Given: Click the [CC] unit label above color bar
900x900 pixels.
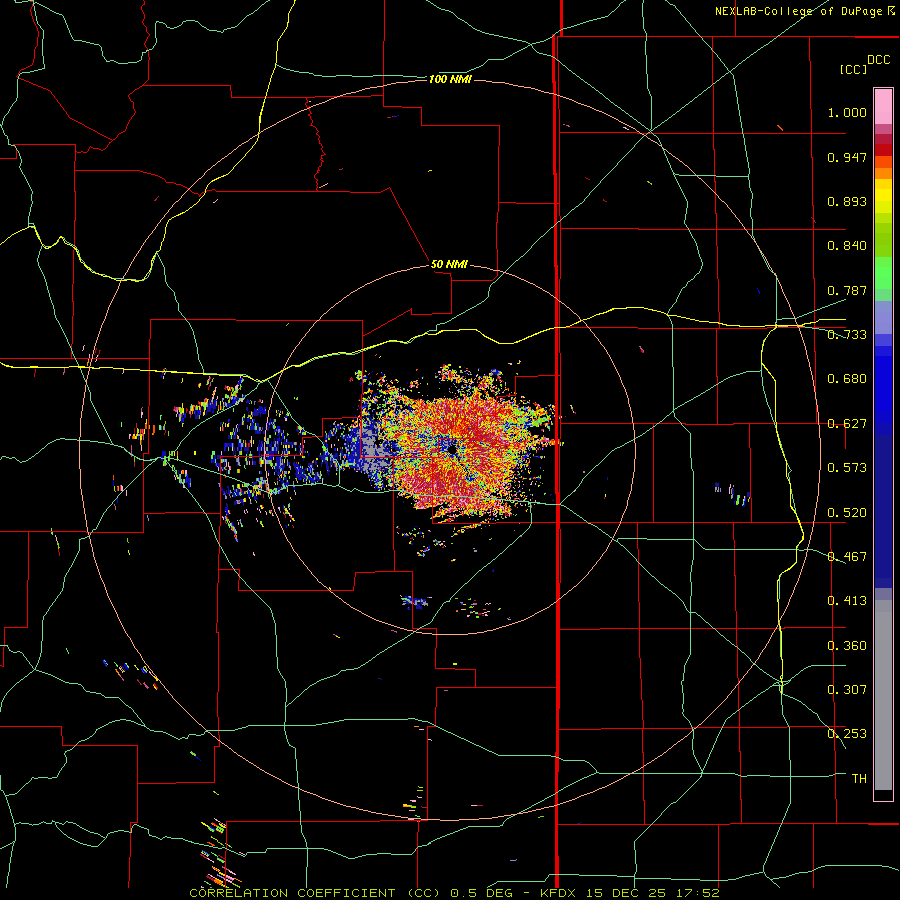Looking at the screenshot, I should tap(854, 69).
